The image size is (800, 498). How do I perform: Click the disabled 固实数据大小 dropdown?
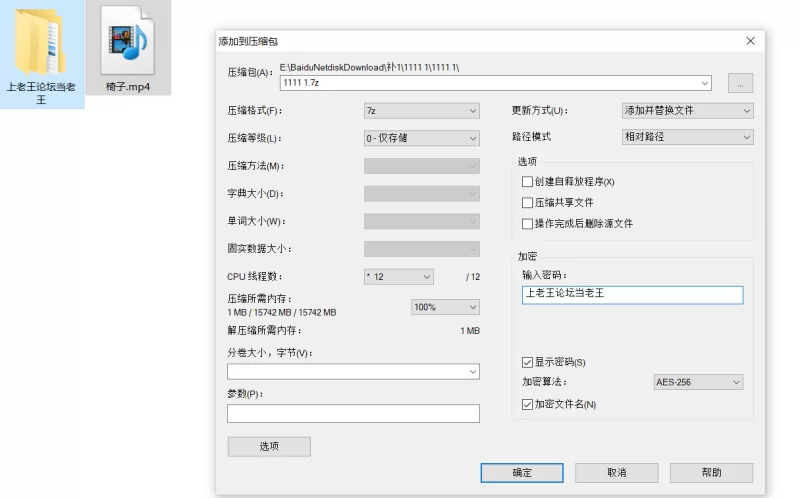pyautogui.click(x=421, y=248)
